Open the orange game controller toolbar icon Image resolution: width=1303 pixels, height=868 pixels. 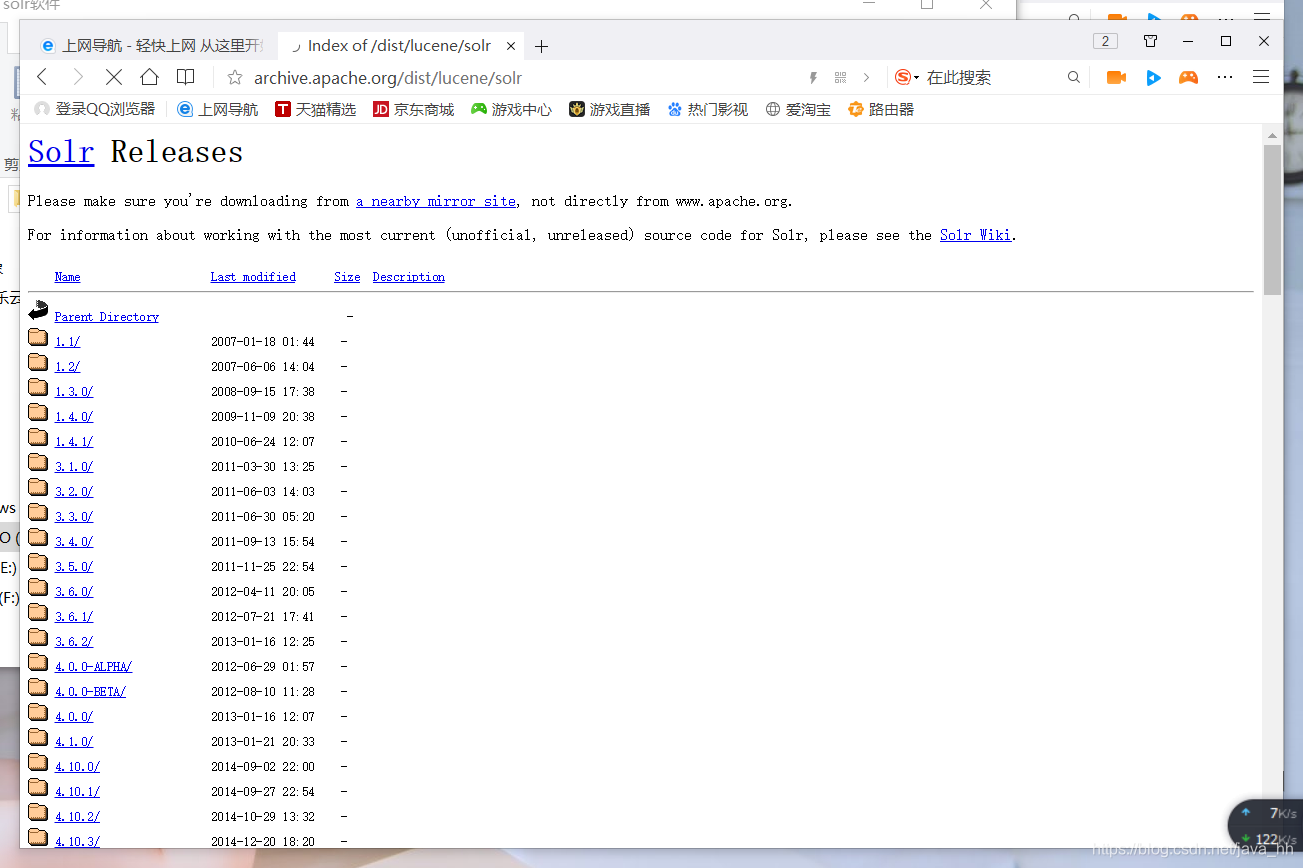(x=1188, y=77)
